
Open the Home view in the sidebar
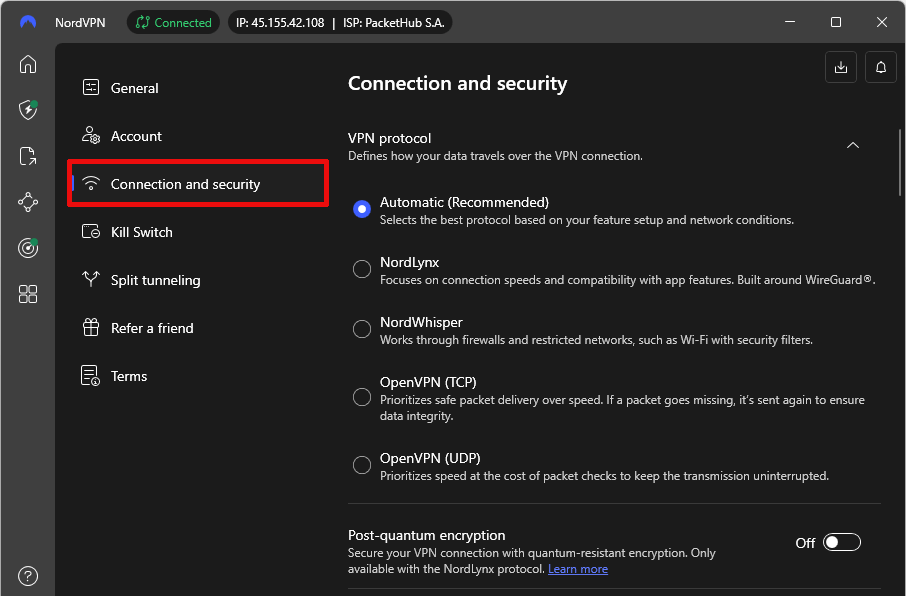point(27,64)
